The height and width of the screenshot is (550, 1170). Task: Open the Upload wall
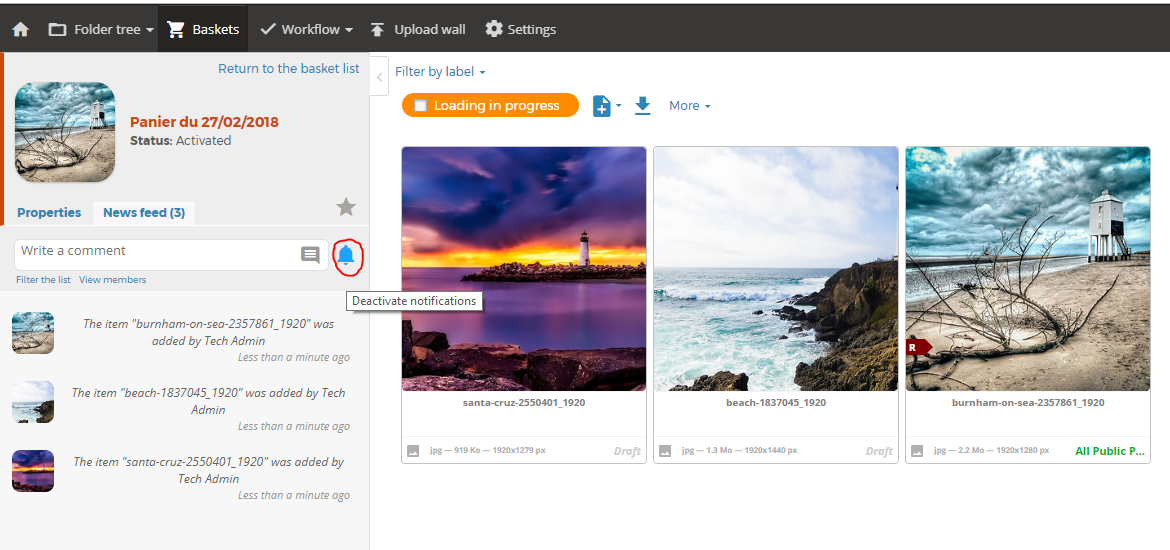tap(418, 30)
